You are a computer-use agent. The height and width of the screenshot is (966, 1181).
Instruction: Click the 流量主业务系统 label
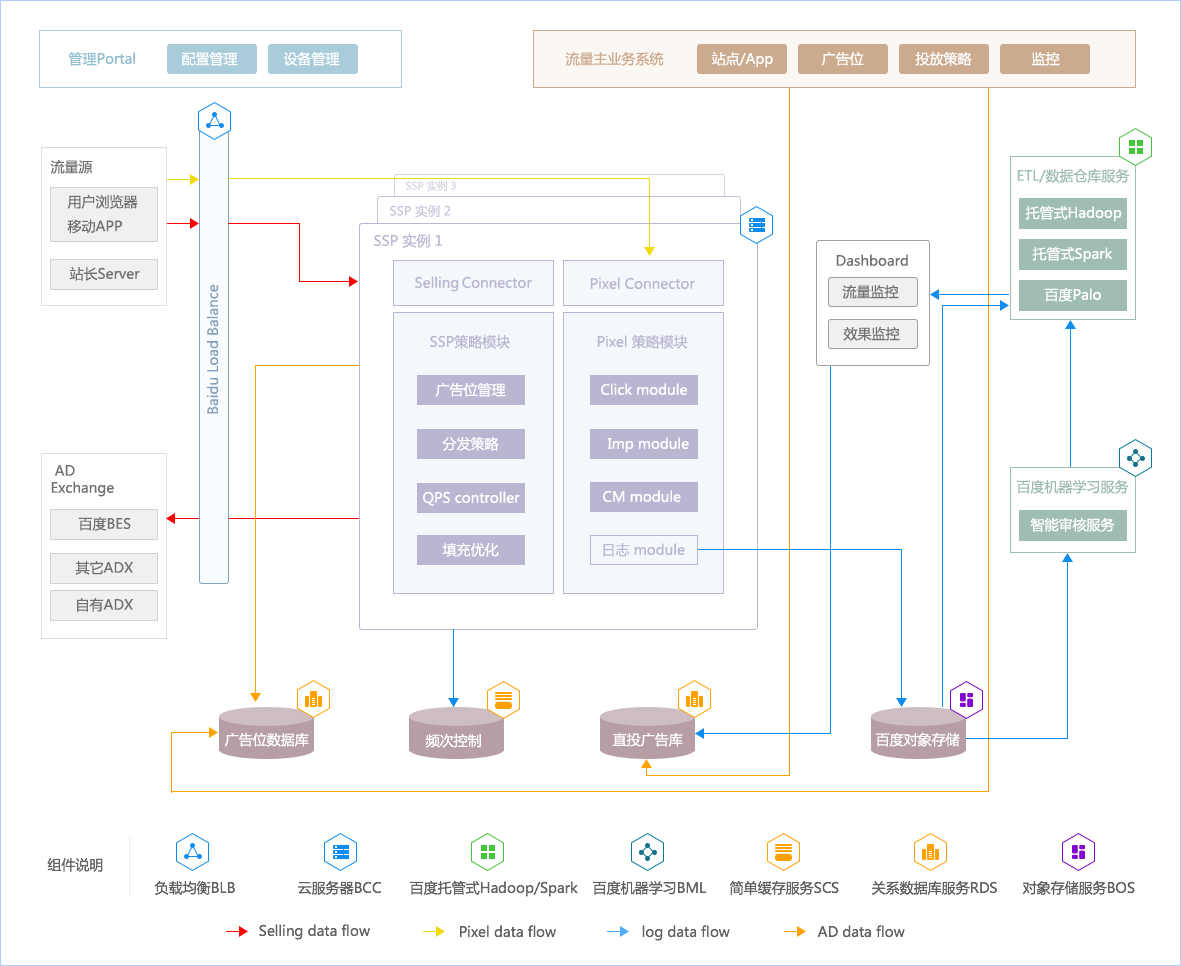tap(615, 59)
